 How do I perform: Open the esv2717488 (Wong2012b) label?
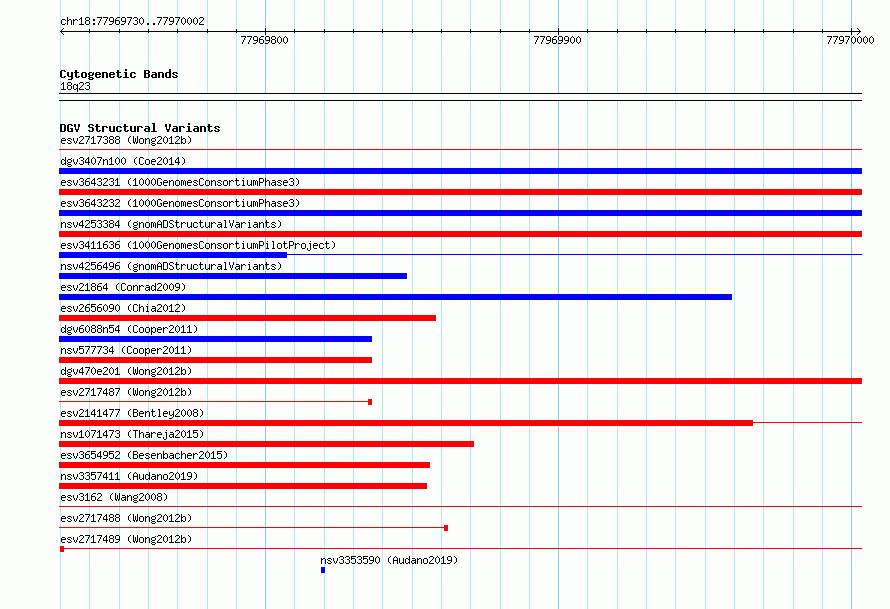click(126, 518)
